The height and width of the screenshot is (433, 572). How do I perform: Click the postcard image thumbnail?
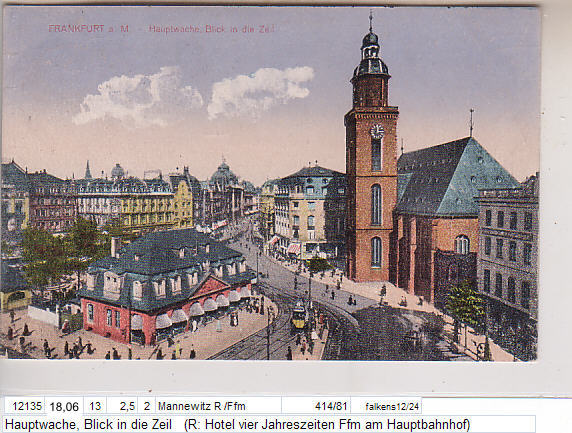coord(270,183)
